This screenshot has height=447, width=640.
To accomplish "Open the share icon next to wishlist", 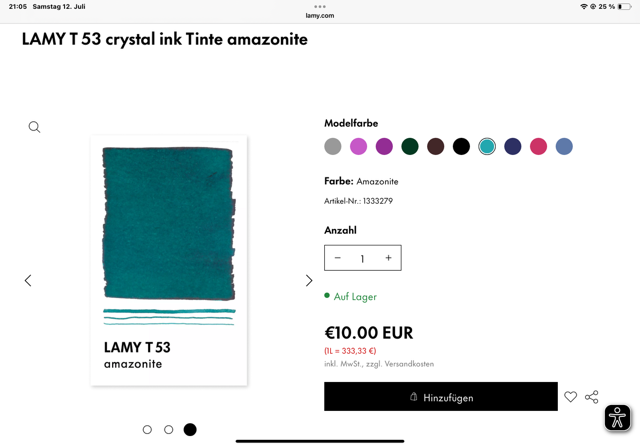I will coord(591,397).
